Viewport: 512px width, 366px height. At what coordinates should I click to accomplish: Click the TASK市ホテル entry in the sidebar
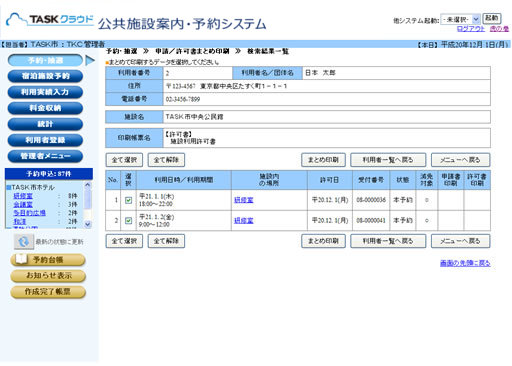tap(33, 187)
